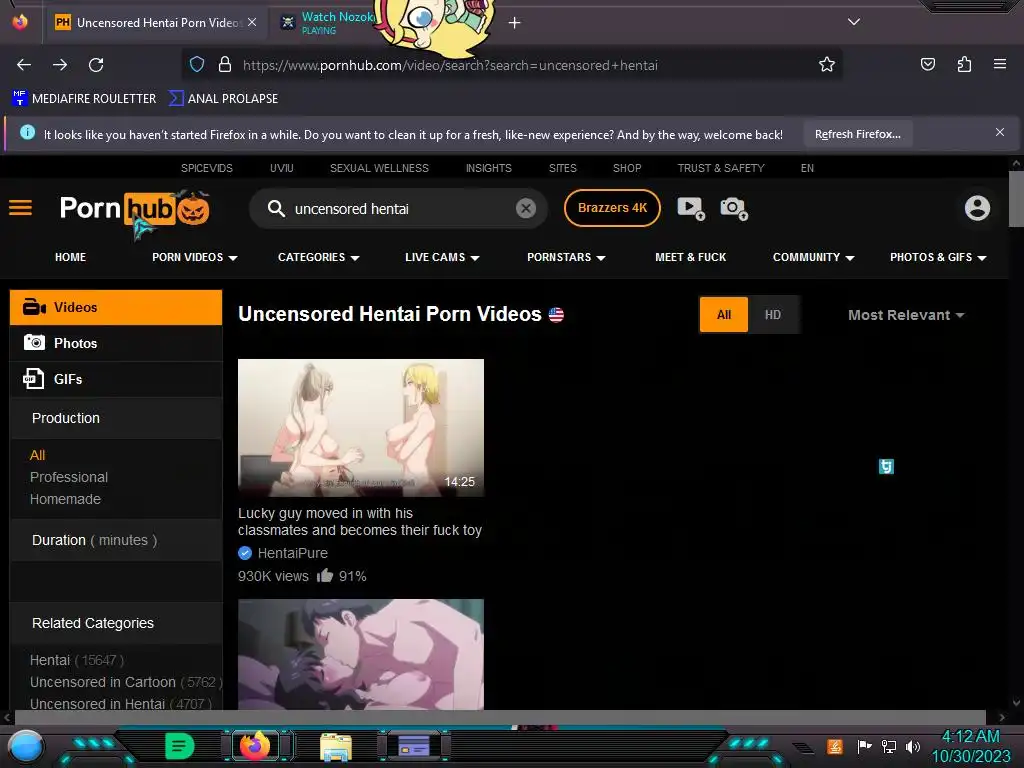Expand the LIVE CAMS dropdown menu
The height and width of the screenshot is (768, 1024).
click(x=442, y=257)
